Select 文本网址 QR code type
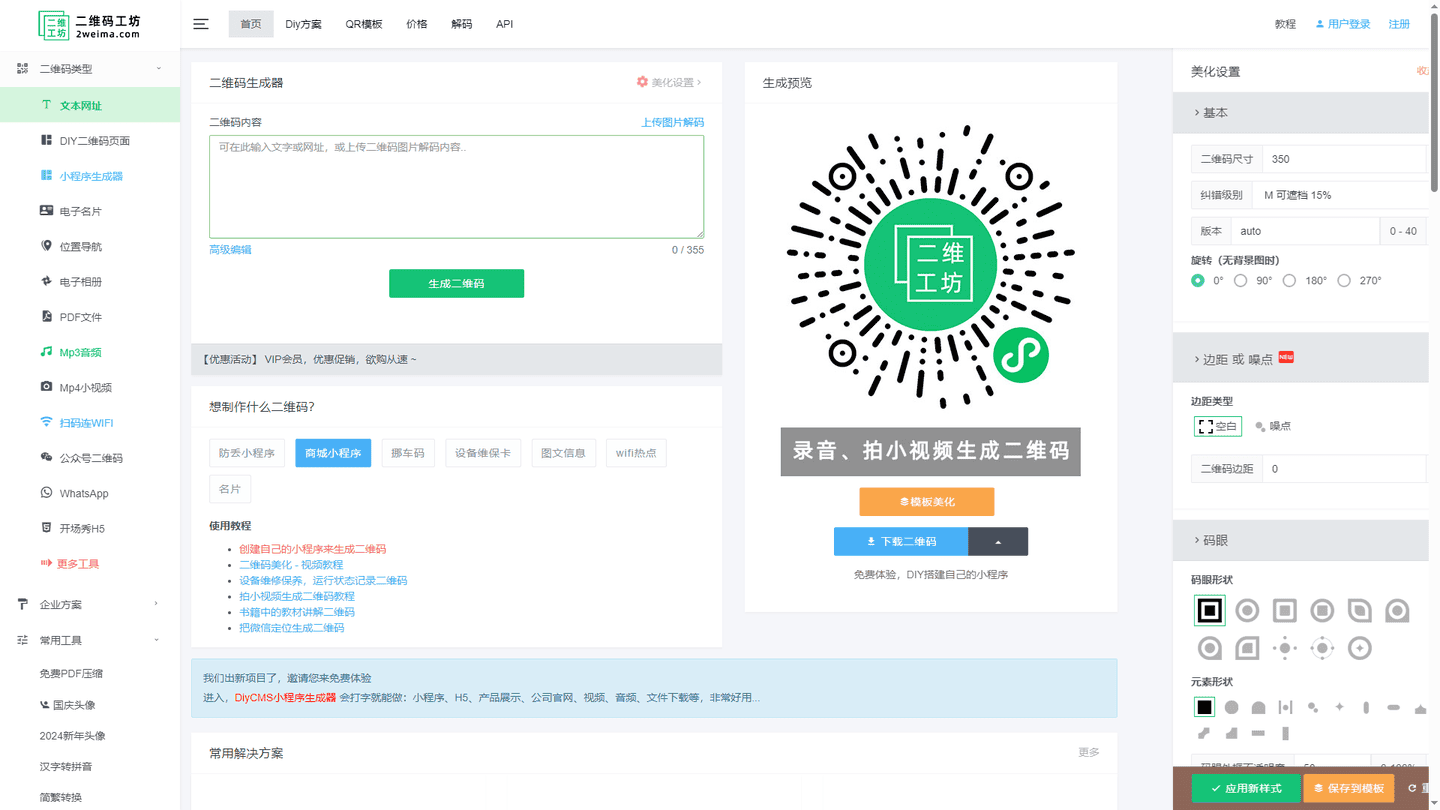 click(90, 105)
